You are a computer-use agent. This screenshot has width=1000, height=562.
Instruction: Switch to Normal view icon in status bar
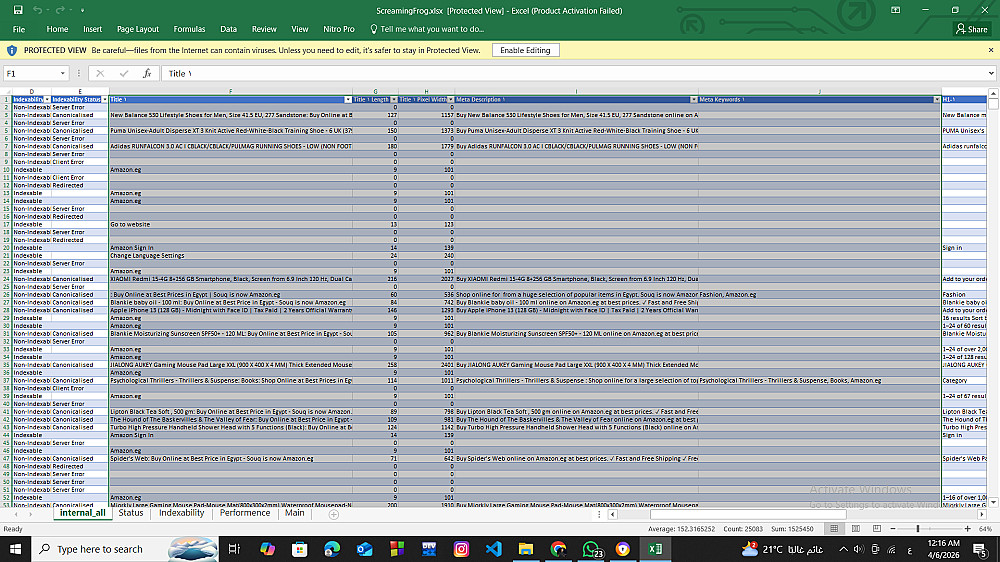click(834, 529)
